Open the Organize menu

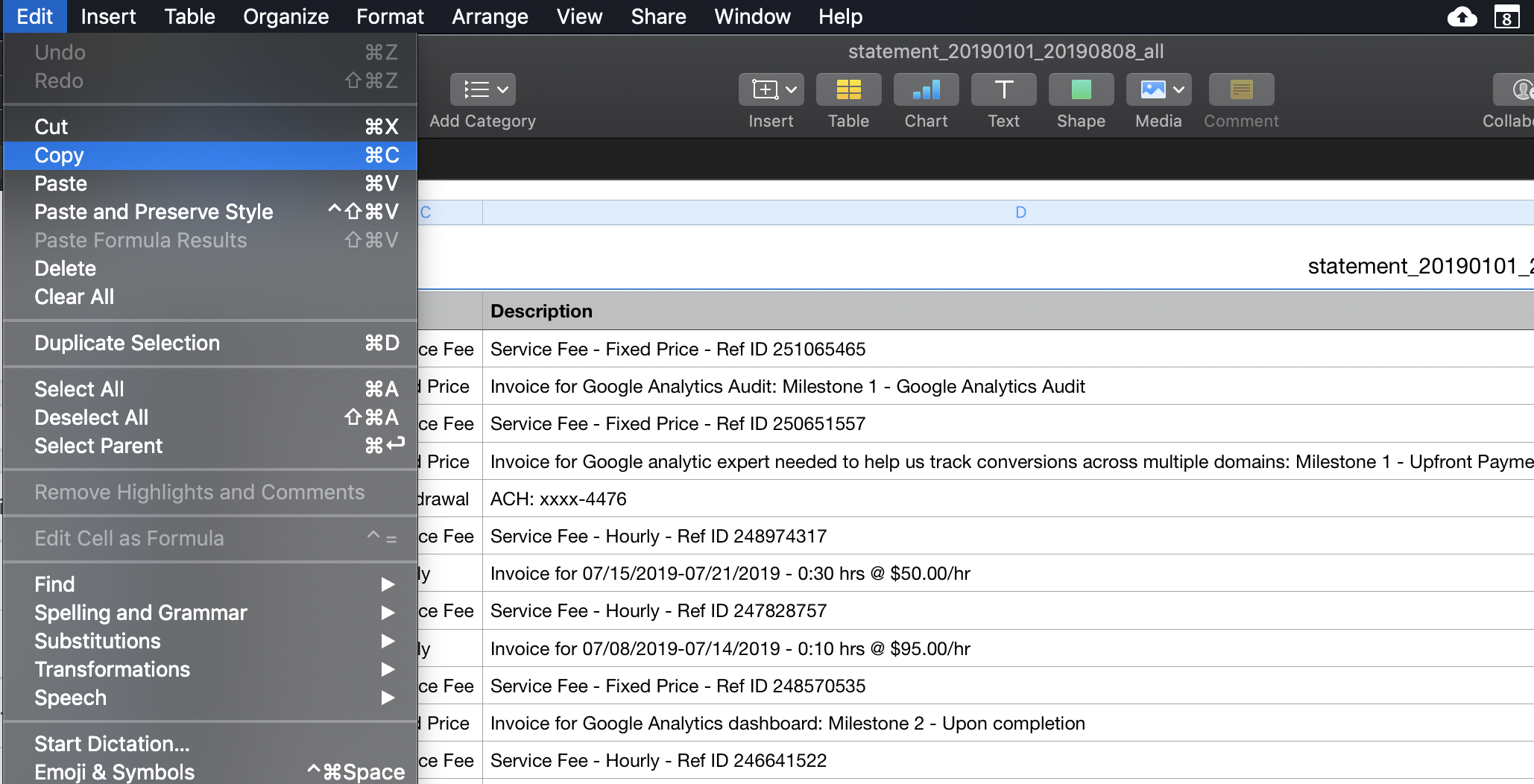285,16
